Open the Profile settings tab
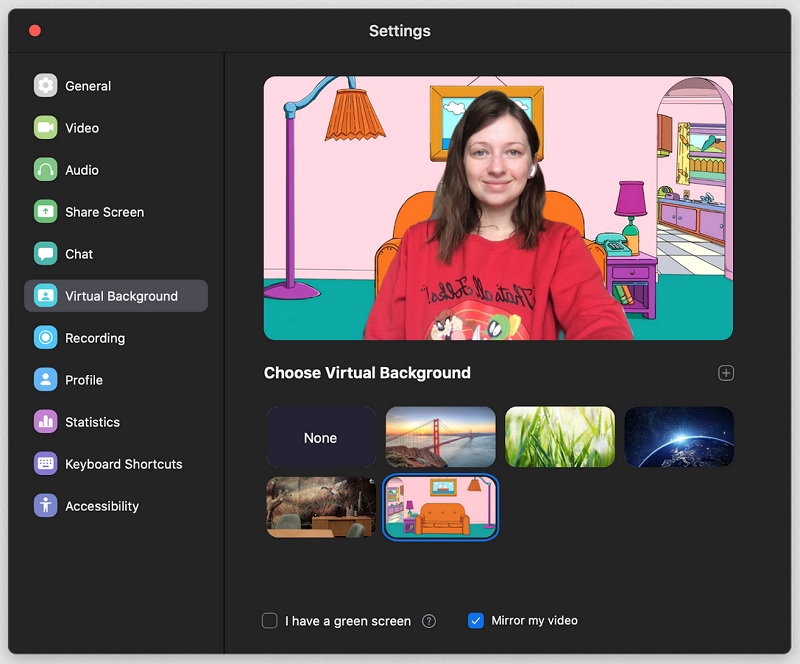Viewport: 800px width, 664px height. click(x=84, y=380)
